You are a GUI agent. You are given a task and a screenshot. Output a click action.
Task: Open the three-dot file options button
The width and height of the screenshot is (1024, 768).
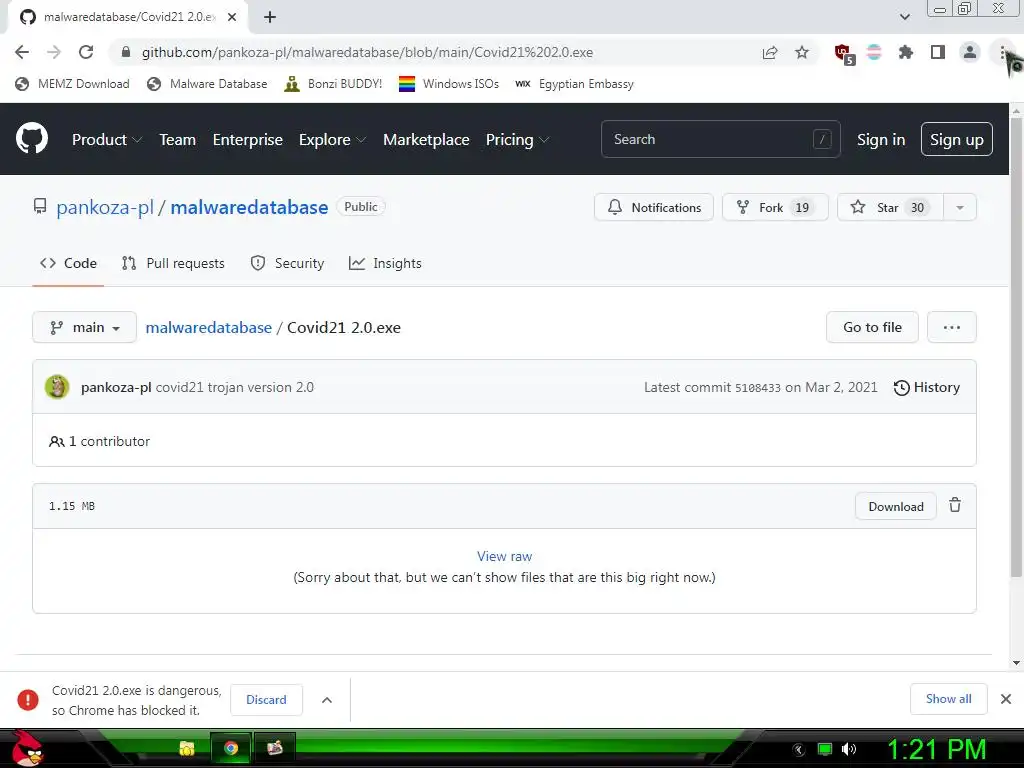click(x=952, y=327)
